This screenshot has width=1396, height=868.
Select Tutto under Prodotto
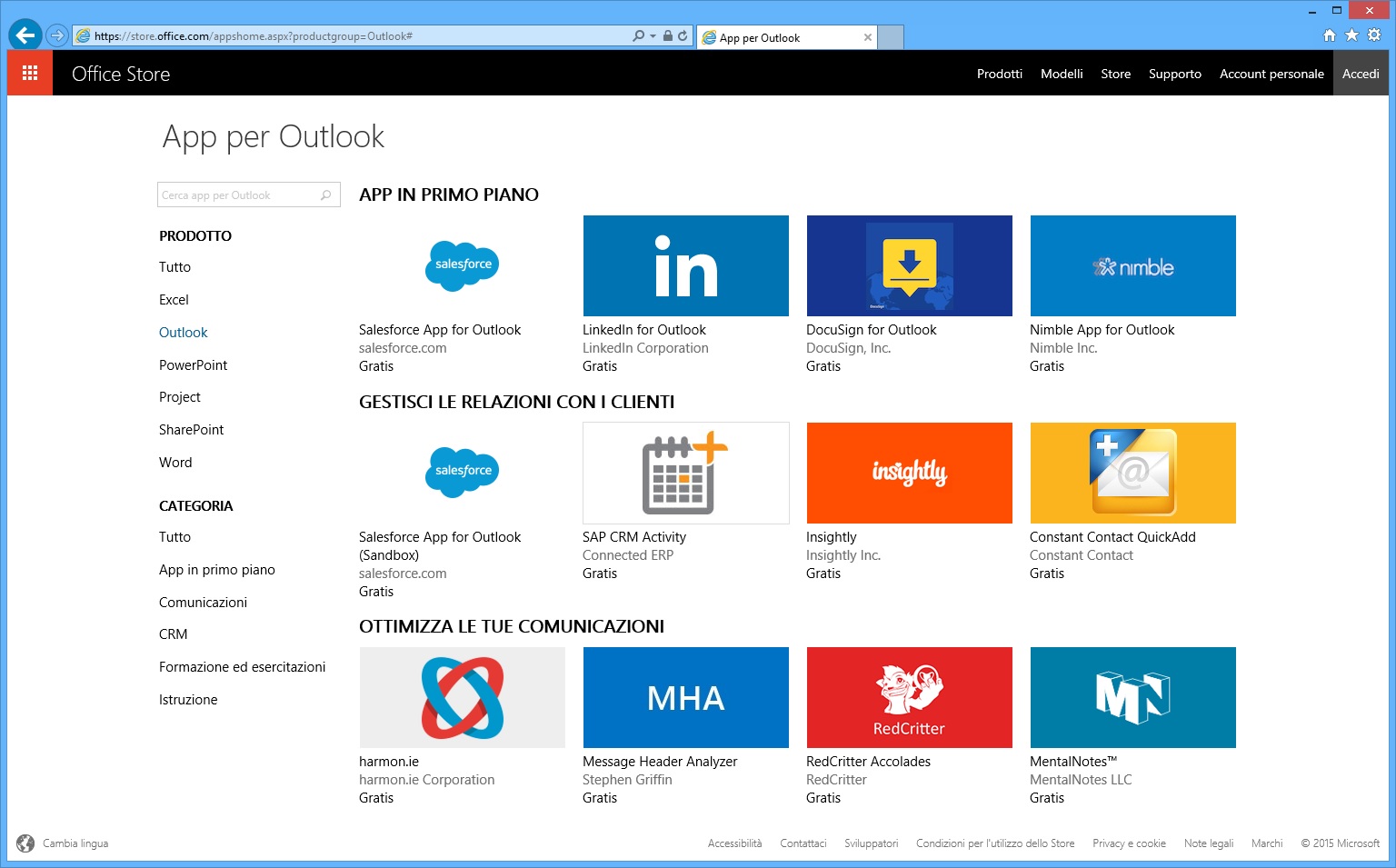click(175, 267)
